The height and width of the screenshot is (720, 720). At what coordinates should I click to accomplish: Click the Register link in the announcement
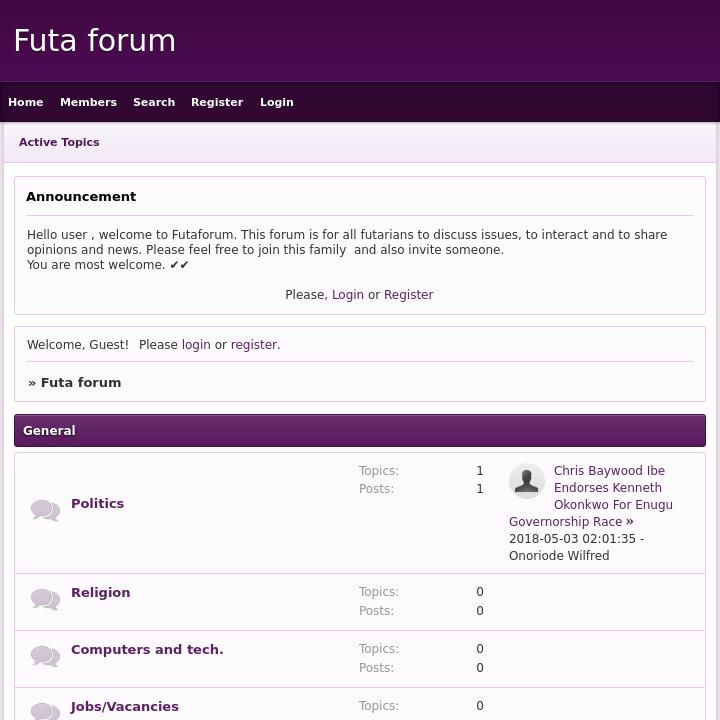coord(408,295)
